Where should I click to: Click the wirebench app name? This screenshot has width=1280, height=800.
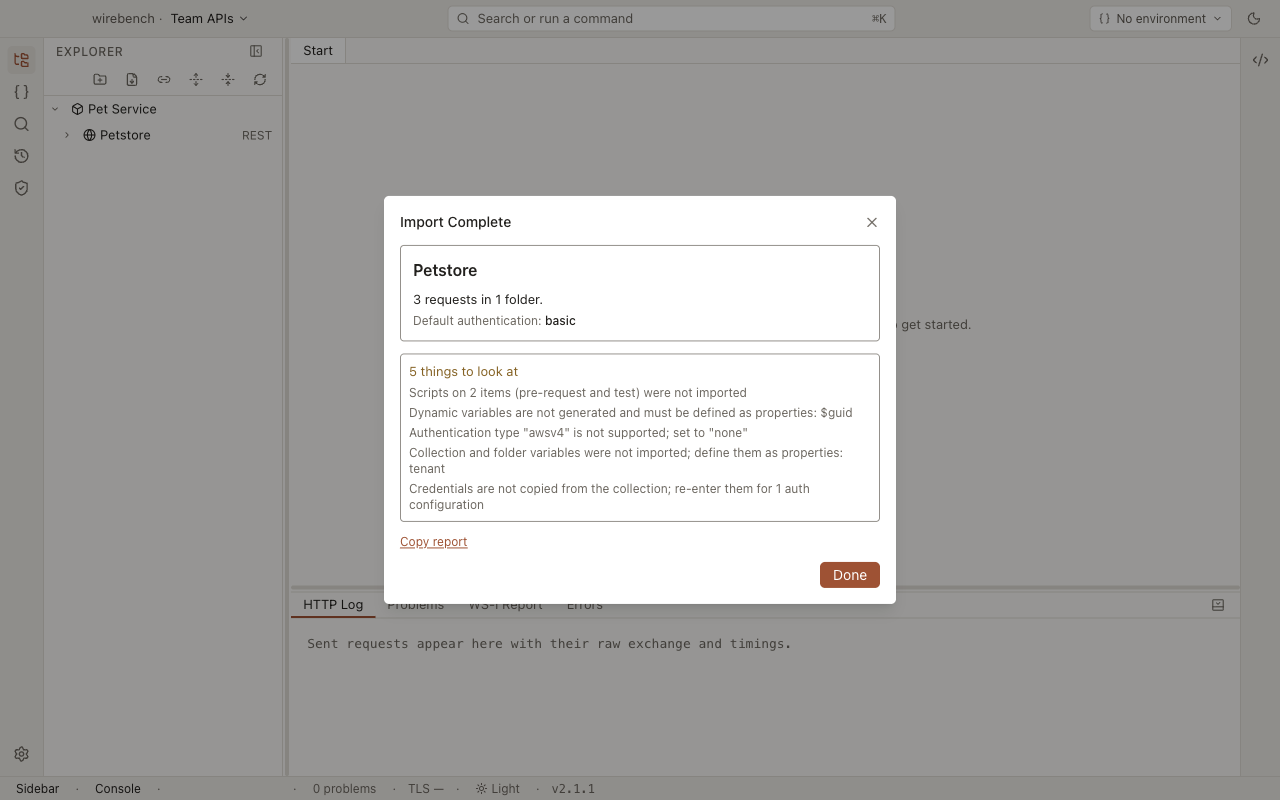click(x=122, y=18)
